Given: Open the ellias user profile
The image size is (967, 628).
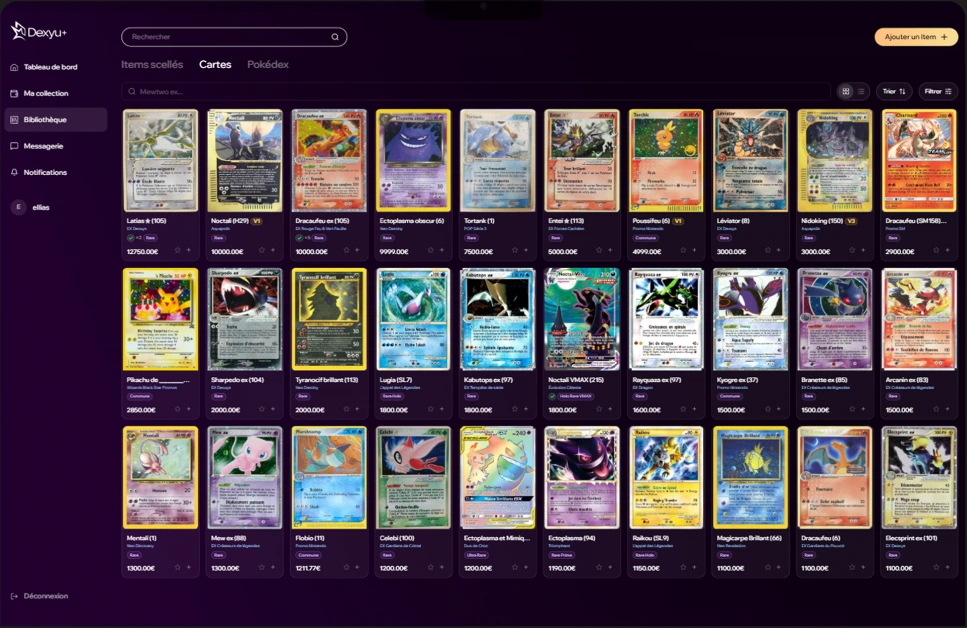Looking at the screenshot, I should click(31, 207).
